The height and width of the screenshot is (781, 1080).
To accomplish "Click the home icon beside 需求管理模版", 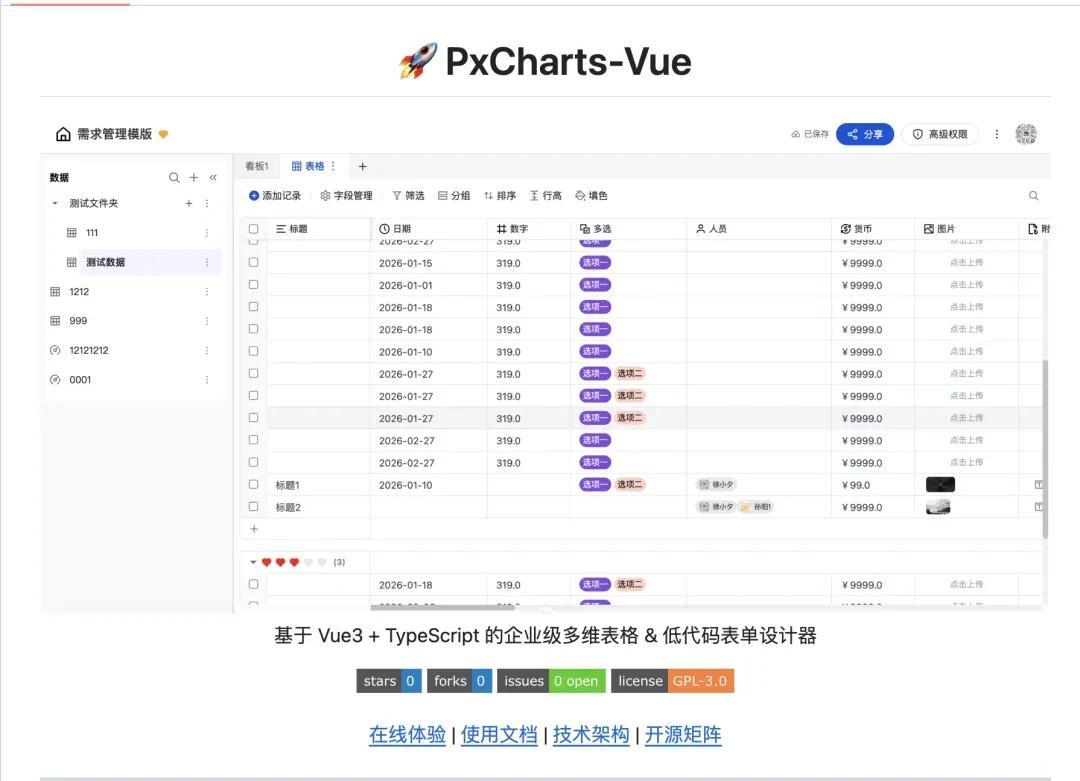I will point(63,134).
